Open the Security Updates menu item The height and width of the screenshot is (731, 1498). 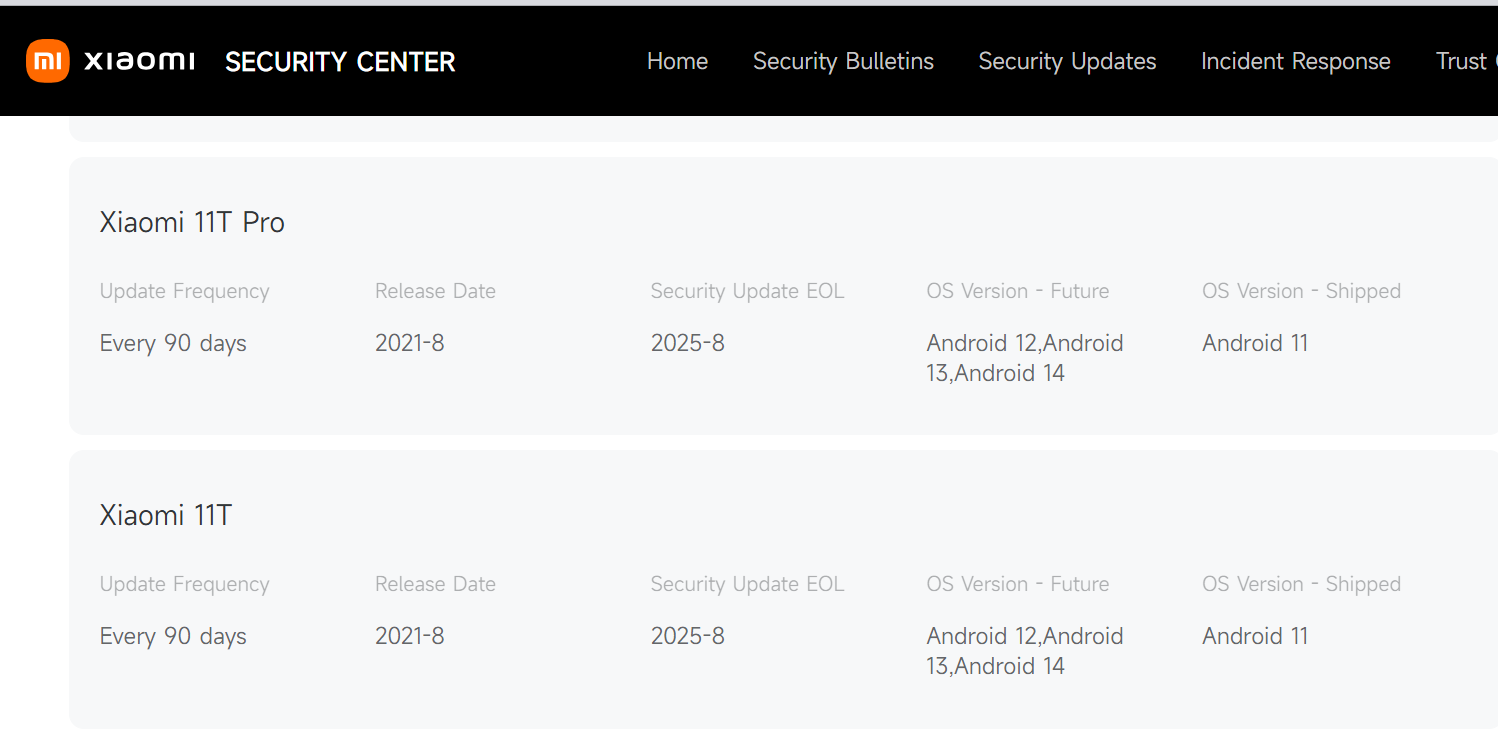(1067, 61)
